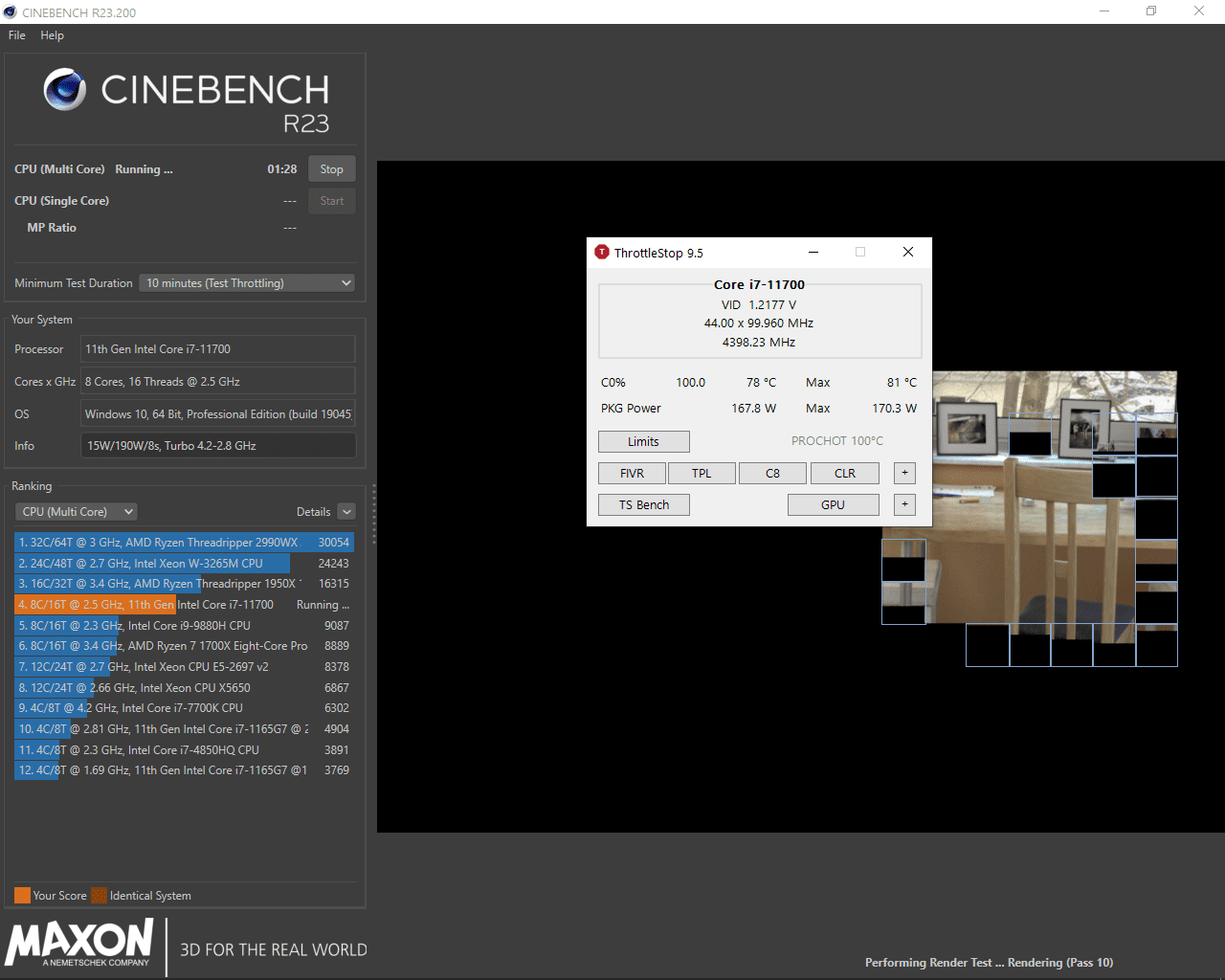Click the PROCHOT 100°C label

pos(836,441)
